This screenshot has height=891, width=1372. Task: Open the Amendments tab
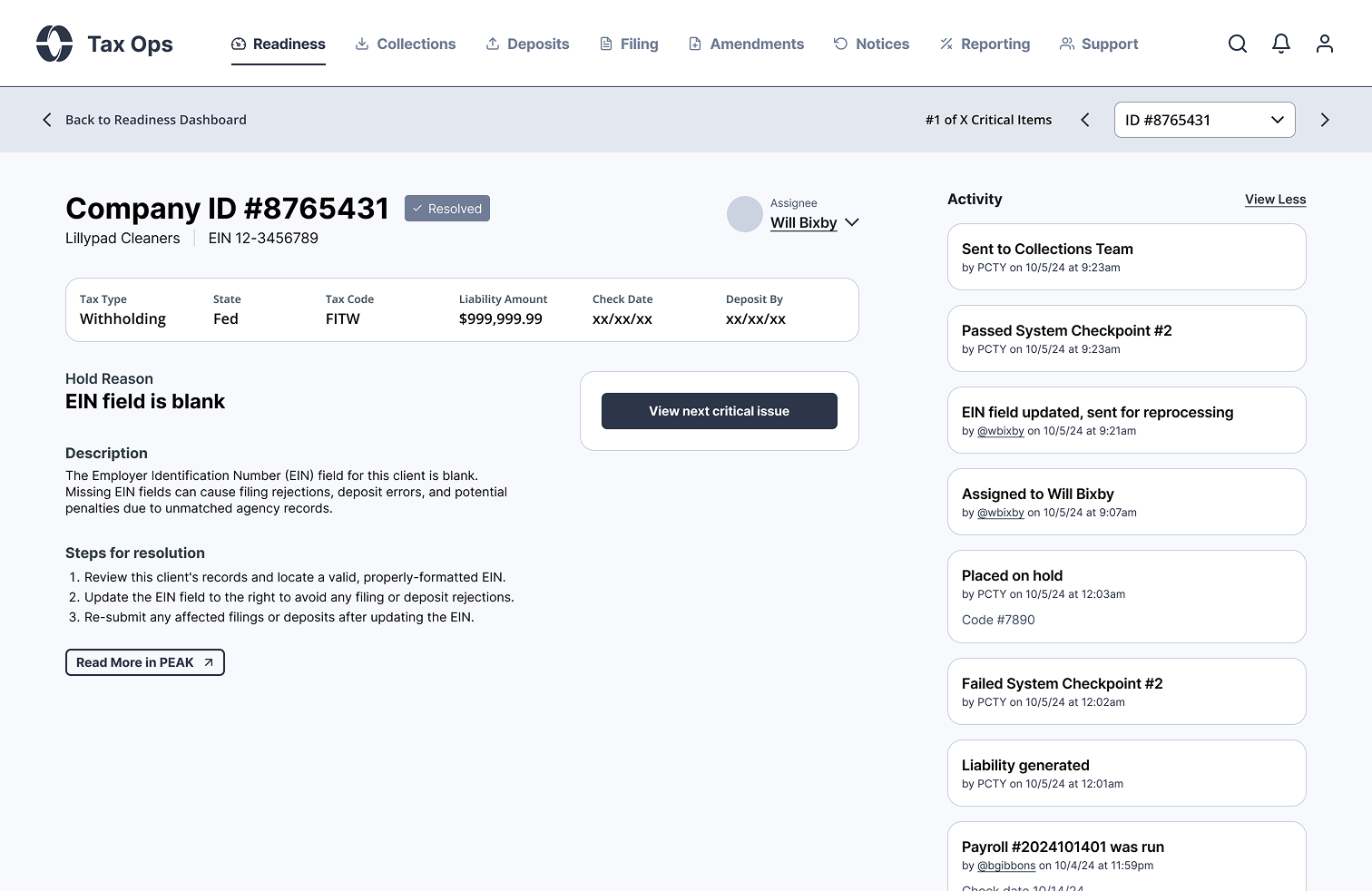tap(746, 44)
